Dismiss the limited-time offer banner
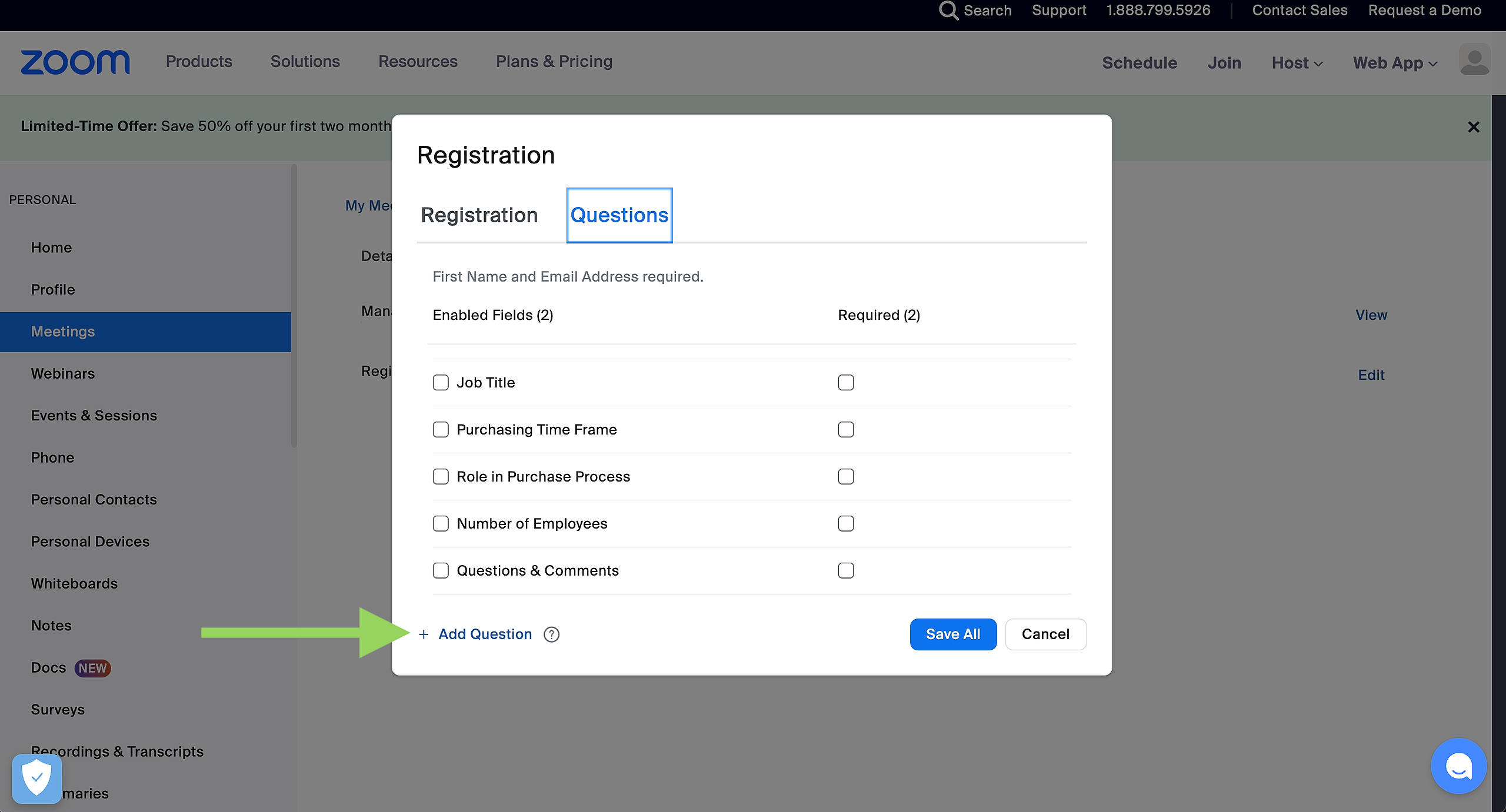Screen dimensions: 1506x812 click(x=1473, y=127)
